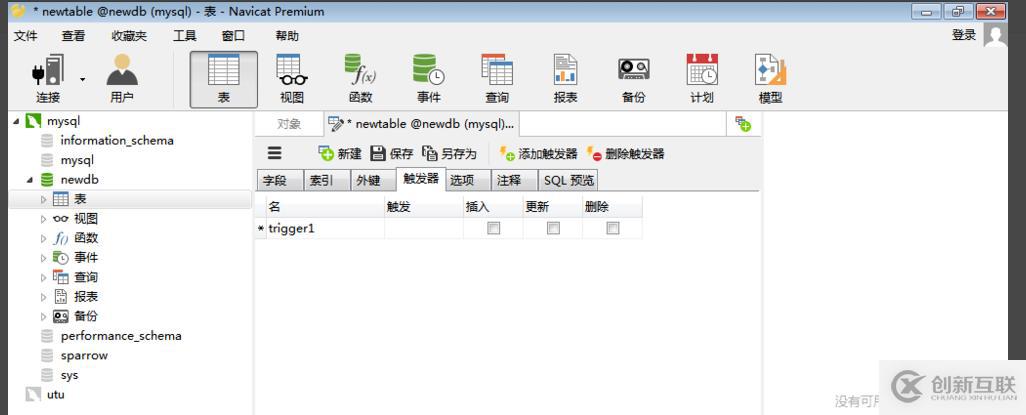
Task: Open the 文件 menu
Action: point(26,36)
